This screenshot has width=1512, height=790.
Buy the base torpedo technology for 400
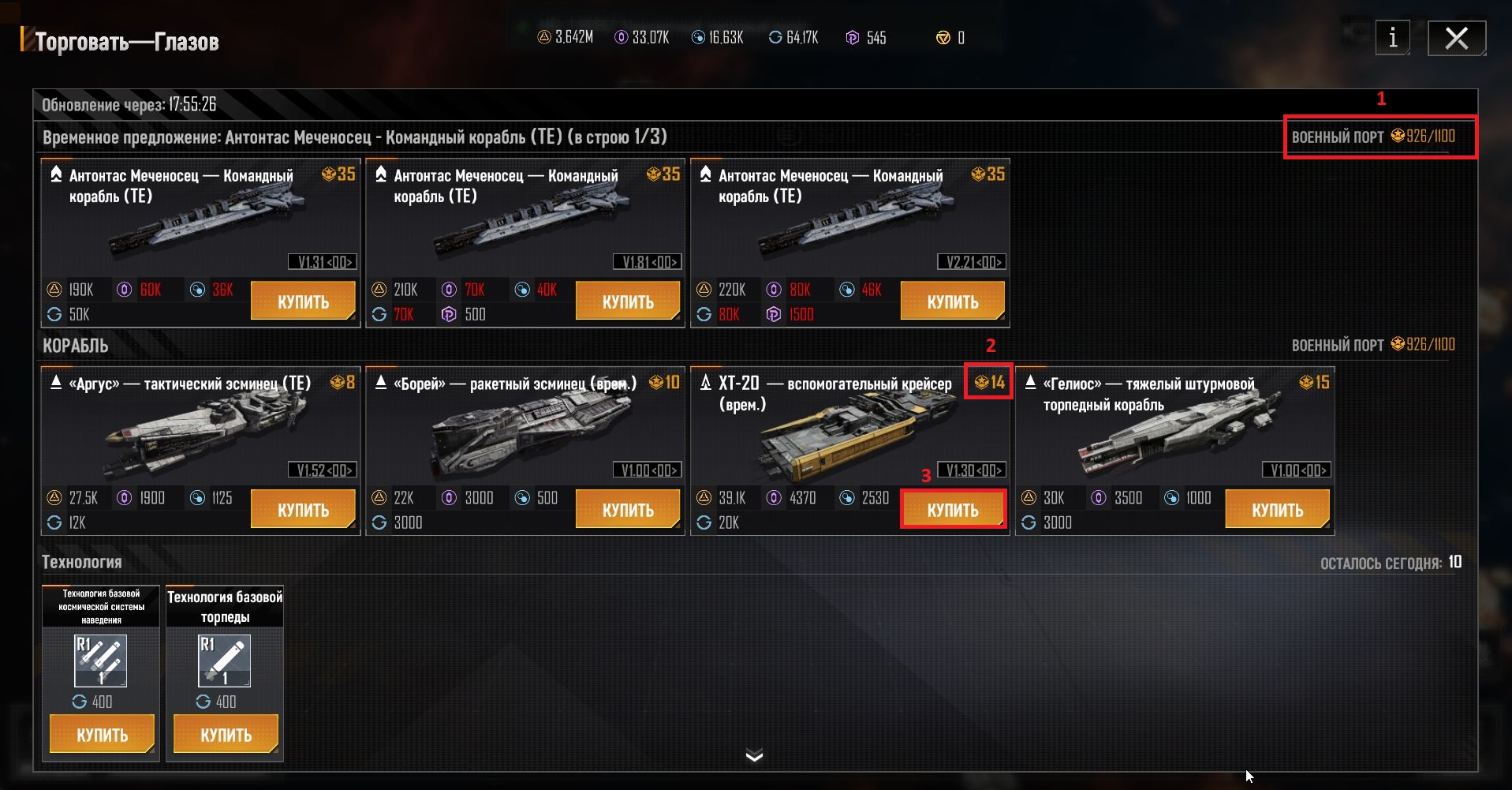tap(226, 735)
